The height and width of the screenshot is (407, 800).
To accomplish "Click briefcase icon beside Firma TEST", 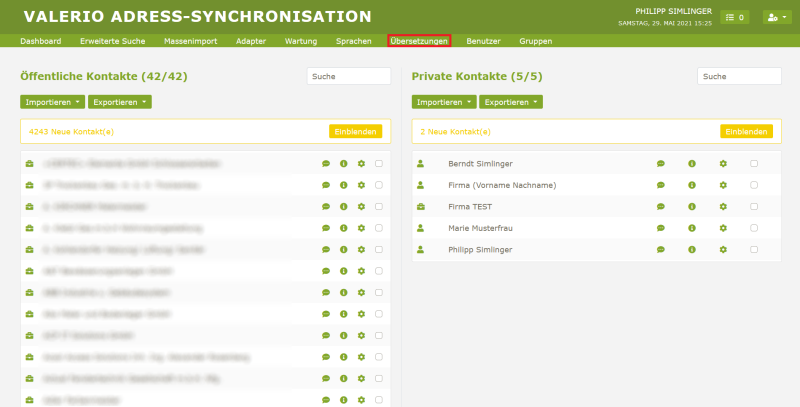I will [x=420, y=207].
